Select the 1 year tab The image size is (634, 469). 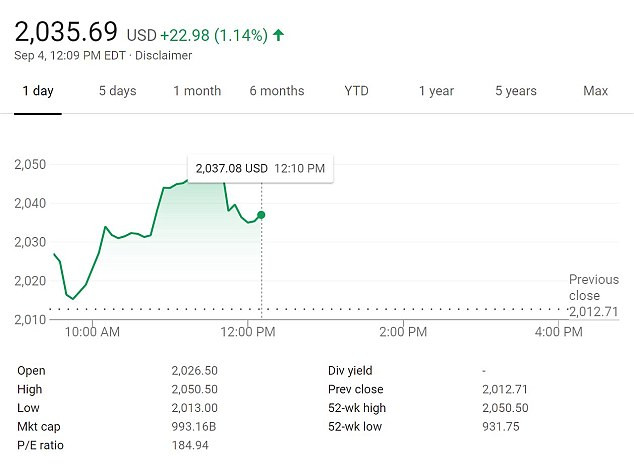(436, 91)
